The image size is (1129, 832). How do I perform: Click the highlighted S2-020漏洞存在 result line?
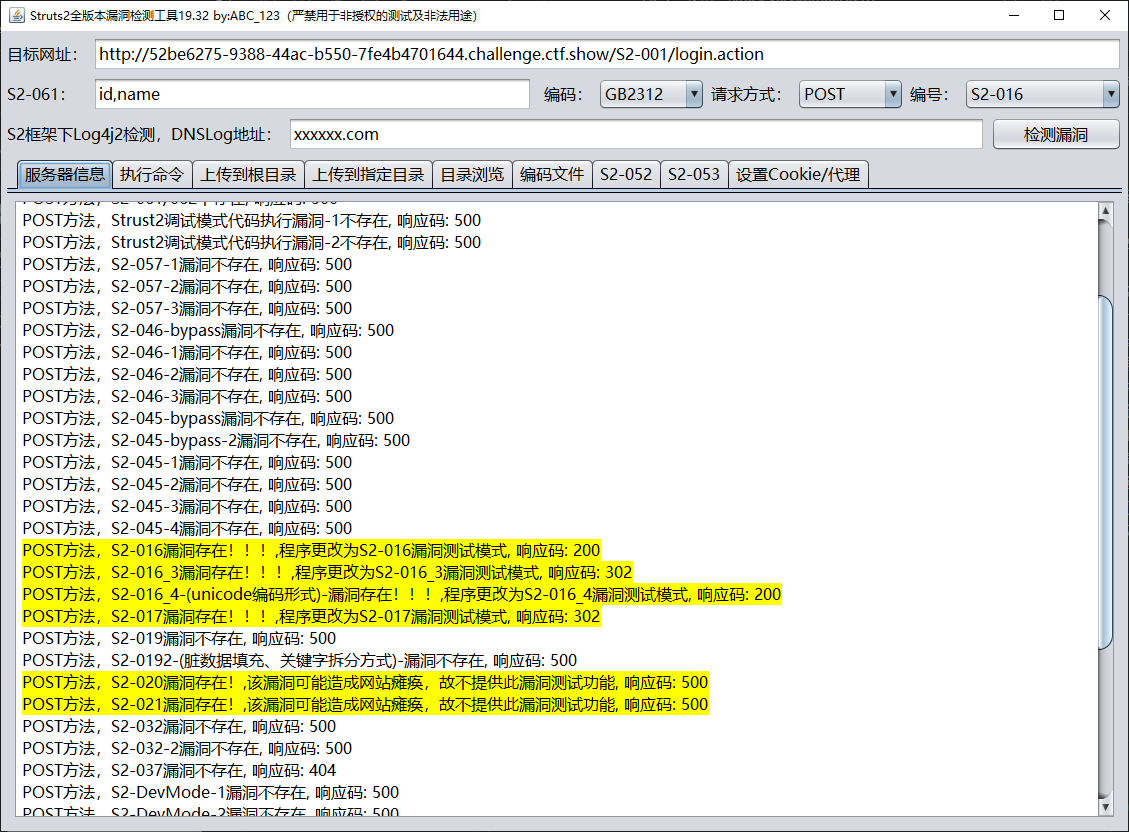(x=366, y=682)
